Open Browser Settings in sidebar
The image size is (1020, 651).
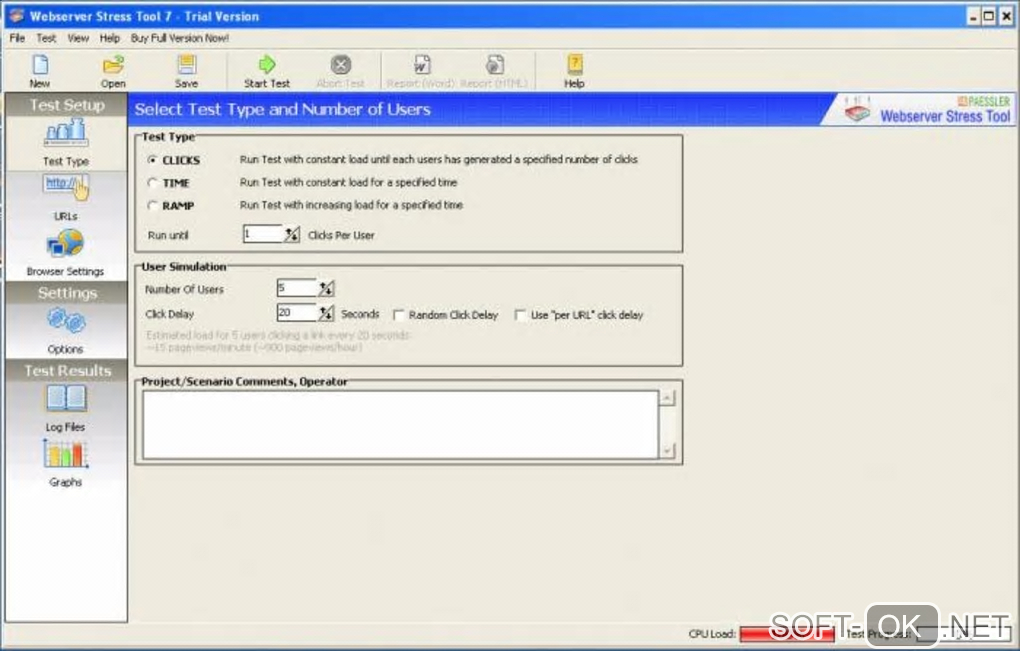tap(66, 253)
